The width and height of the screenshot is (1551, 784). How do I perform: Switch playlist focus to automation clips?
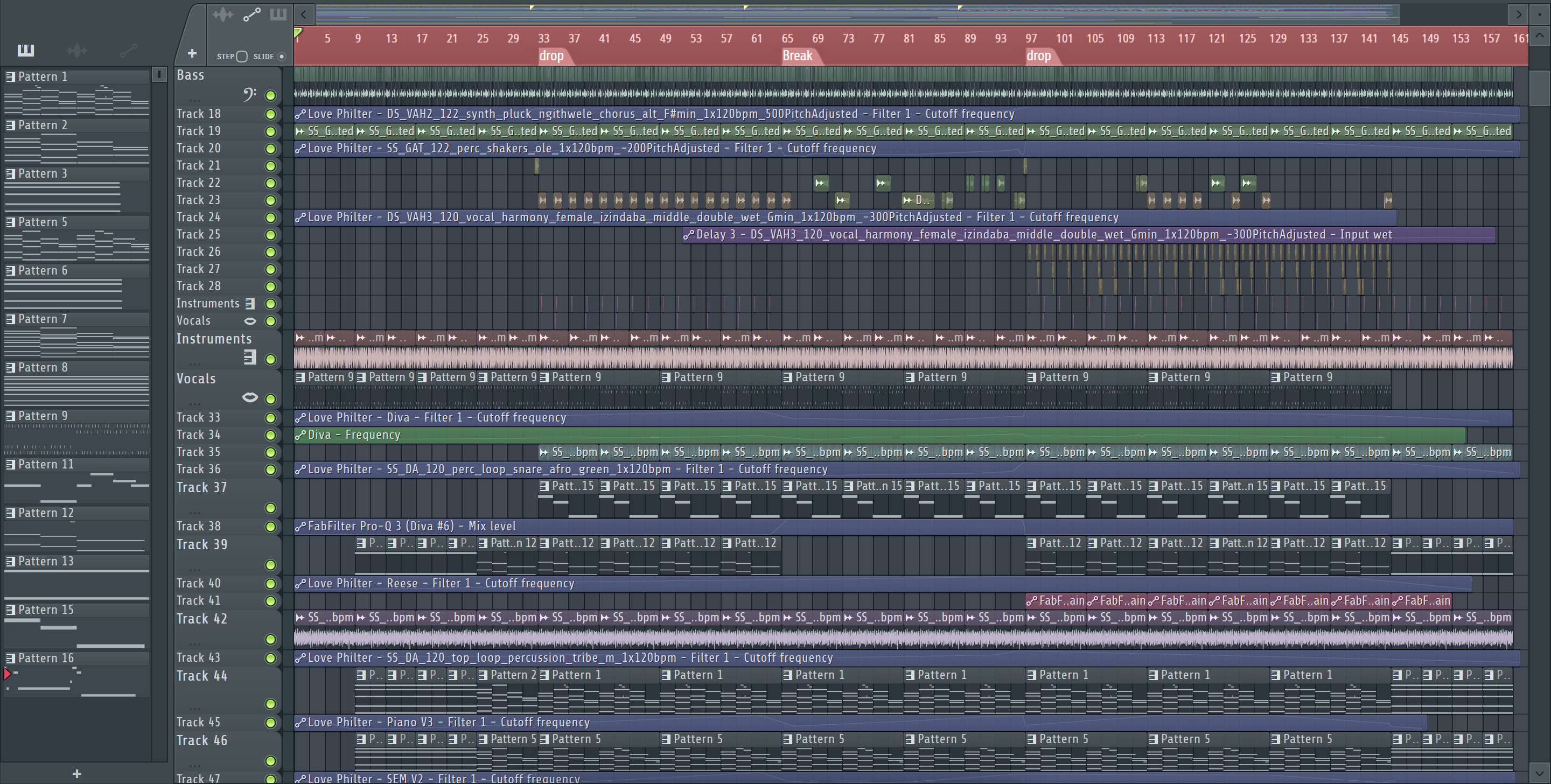pyautogui.click(x=251, y=15)
